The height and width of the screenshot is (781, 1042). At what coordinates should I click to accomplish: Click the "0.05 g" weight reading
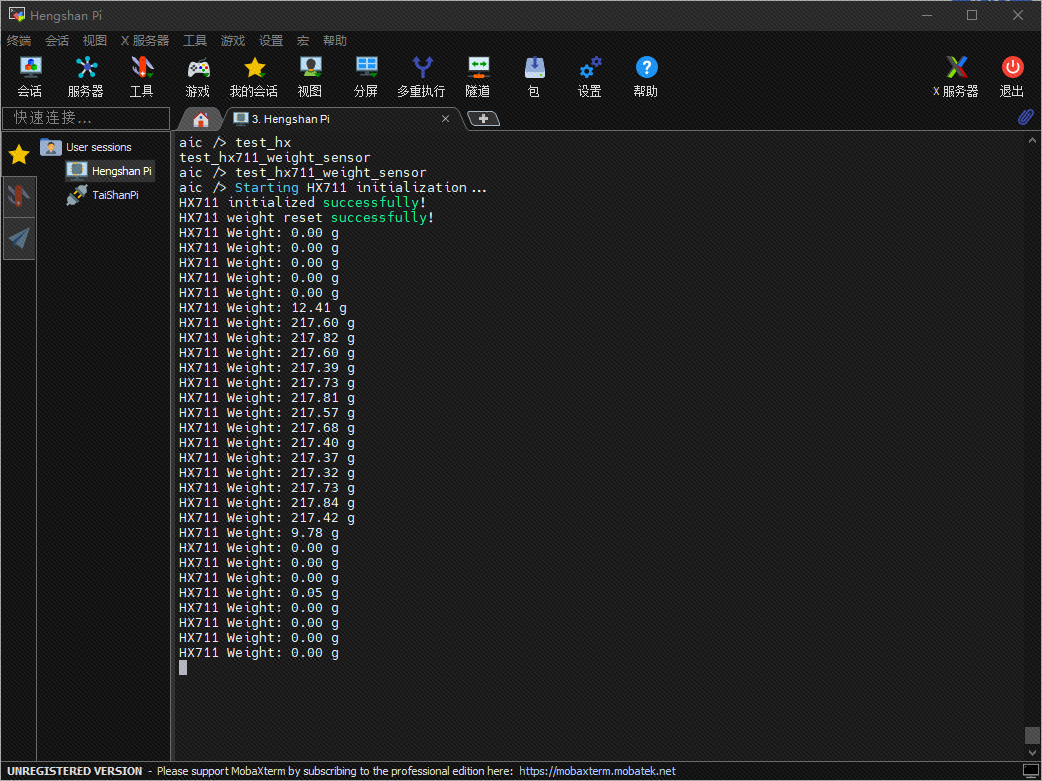click(315, 593)
